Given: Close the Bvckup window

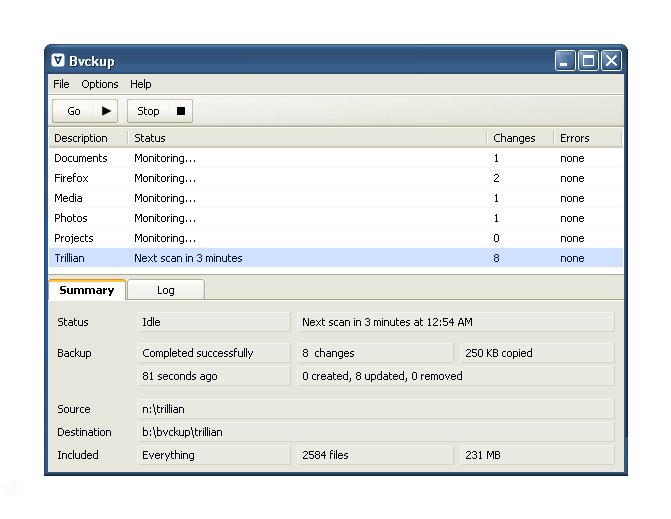Looking at the screenshot, I should click(x=611, y=60).
